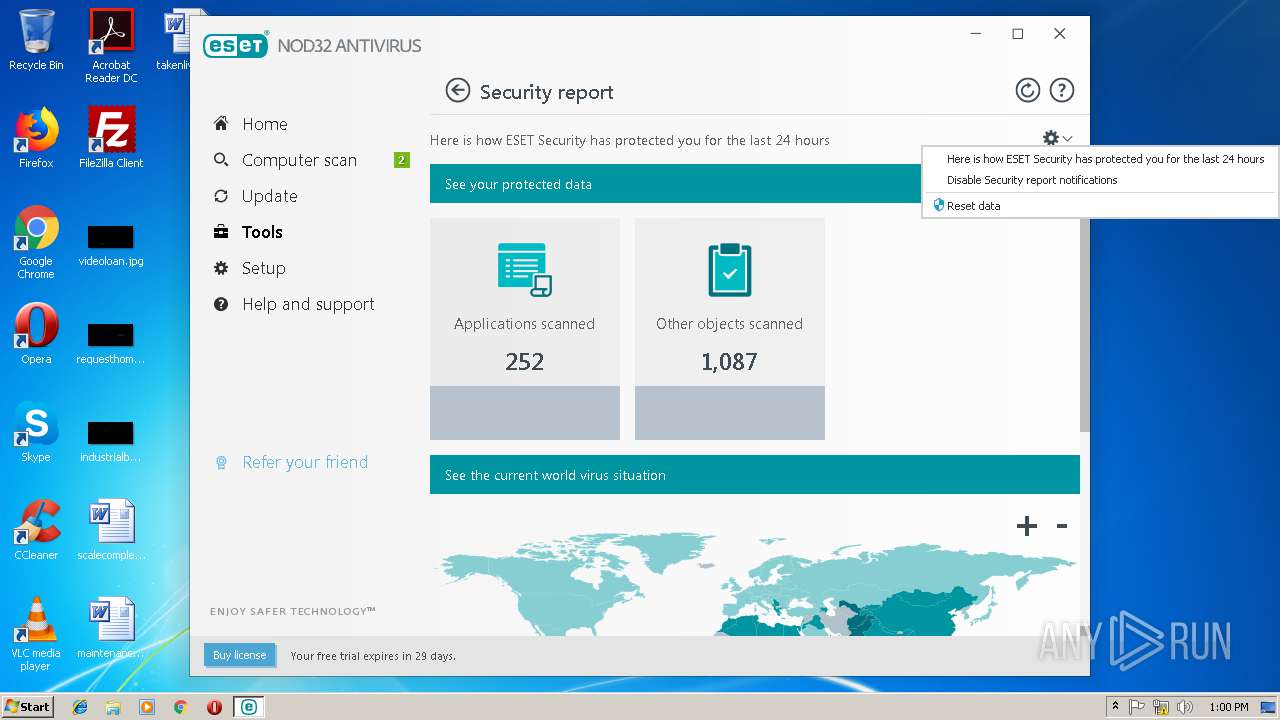1280x720 pixels.
Task: Click the Buy license button
Action: pos(239,655)
